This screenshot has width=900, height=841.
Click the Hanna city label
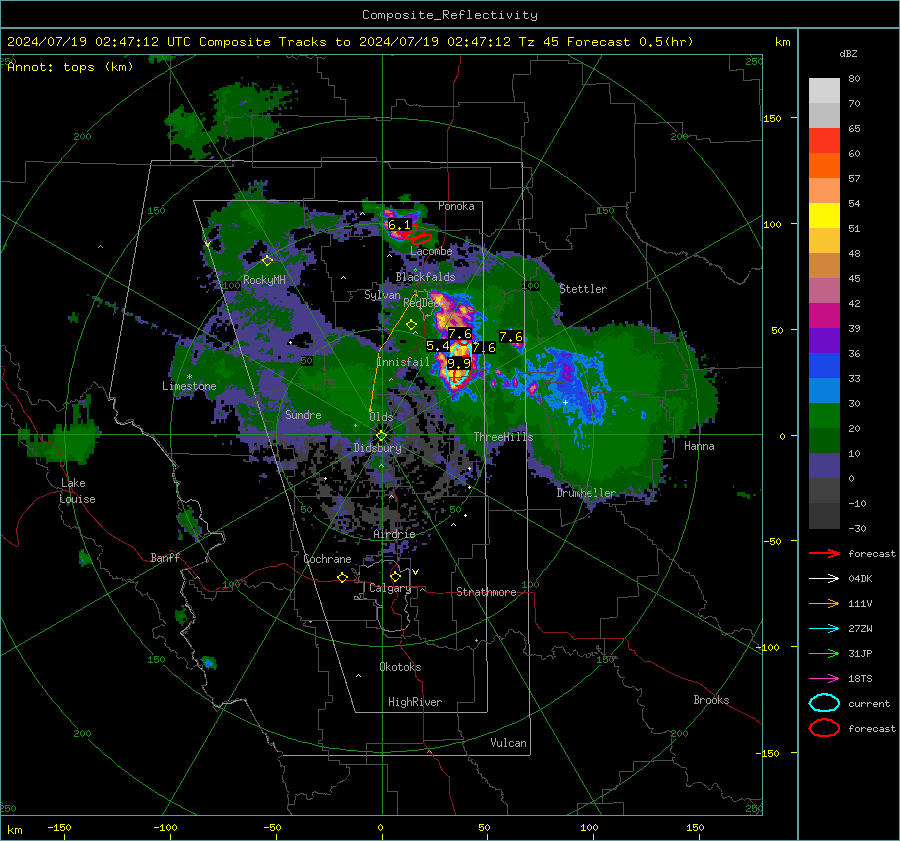pyautogui.click(x=699, y=446)
